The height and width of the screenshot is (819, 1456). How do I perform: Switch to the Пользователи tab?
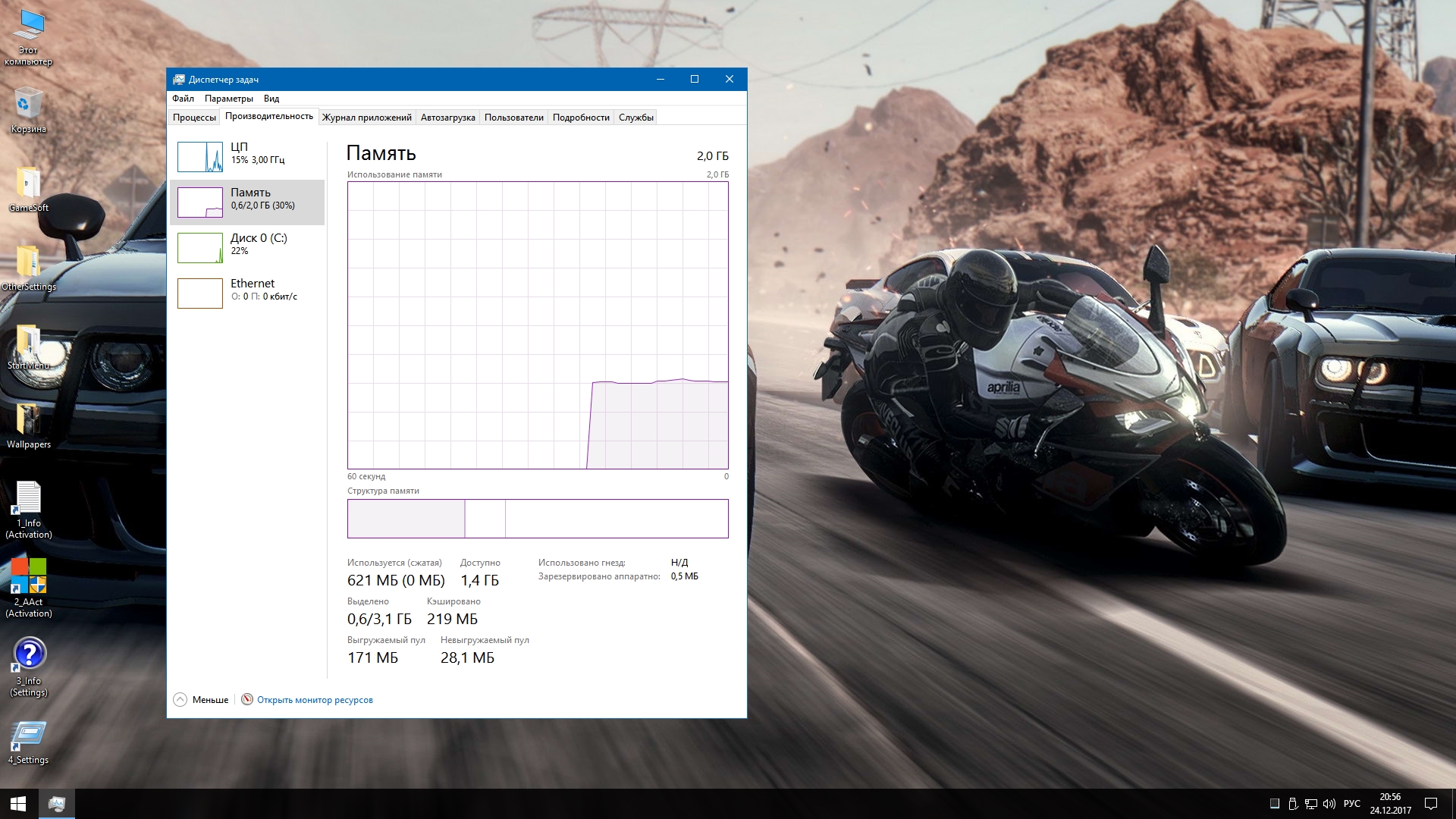click(x=514, y=118)
